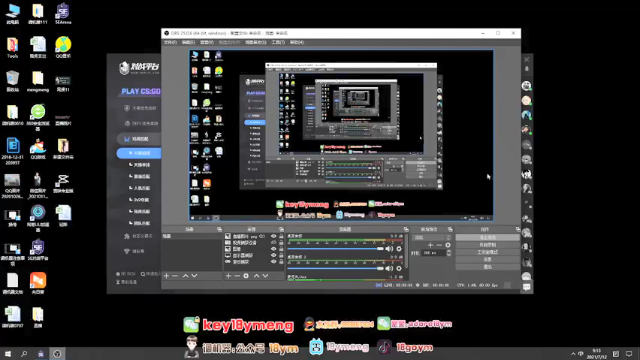
Task: Toggle visibility of the display capture source
Action: coord(273,255)
